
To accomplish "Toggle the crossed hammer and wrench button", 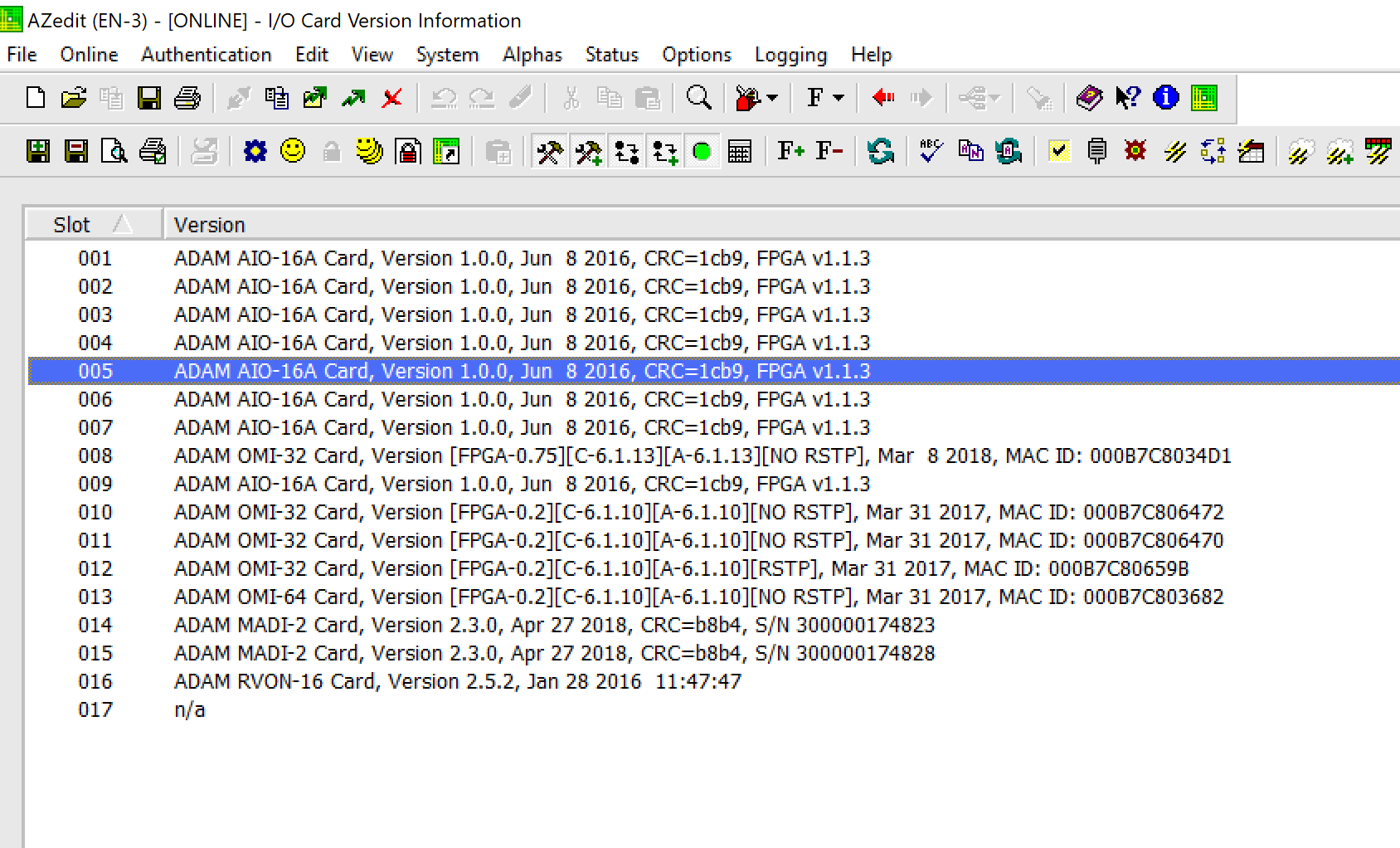I will tap(549, 151).
